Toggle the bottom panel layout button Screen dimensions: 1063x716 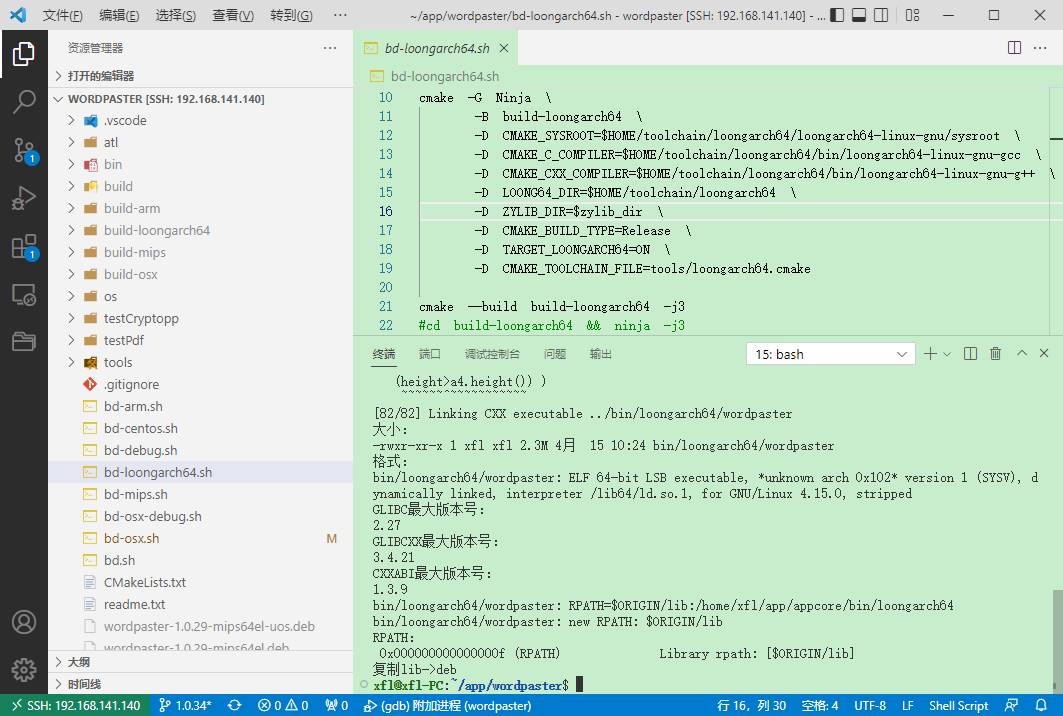click(x=860, y=16)
